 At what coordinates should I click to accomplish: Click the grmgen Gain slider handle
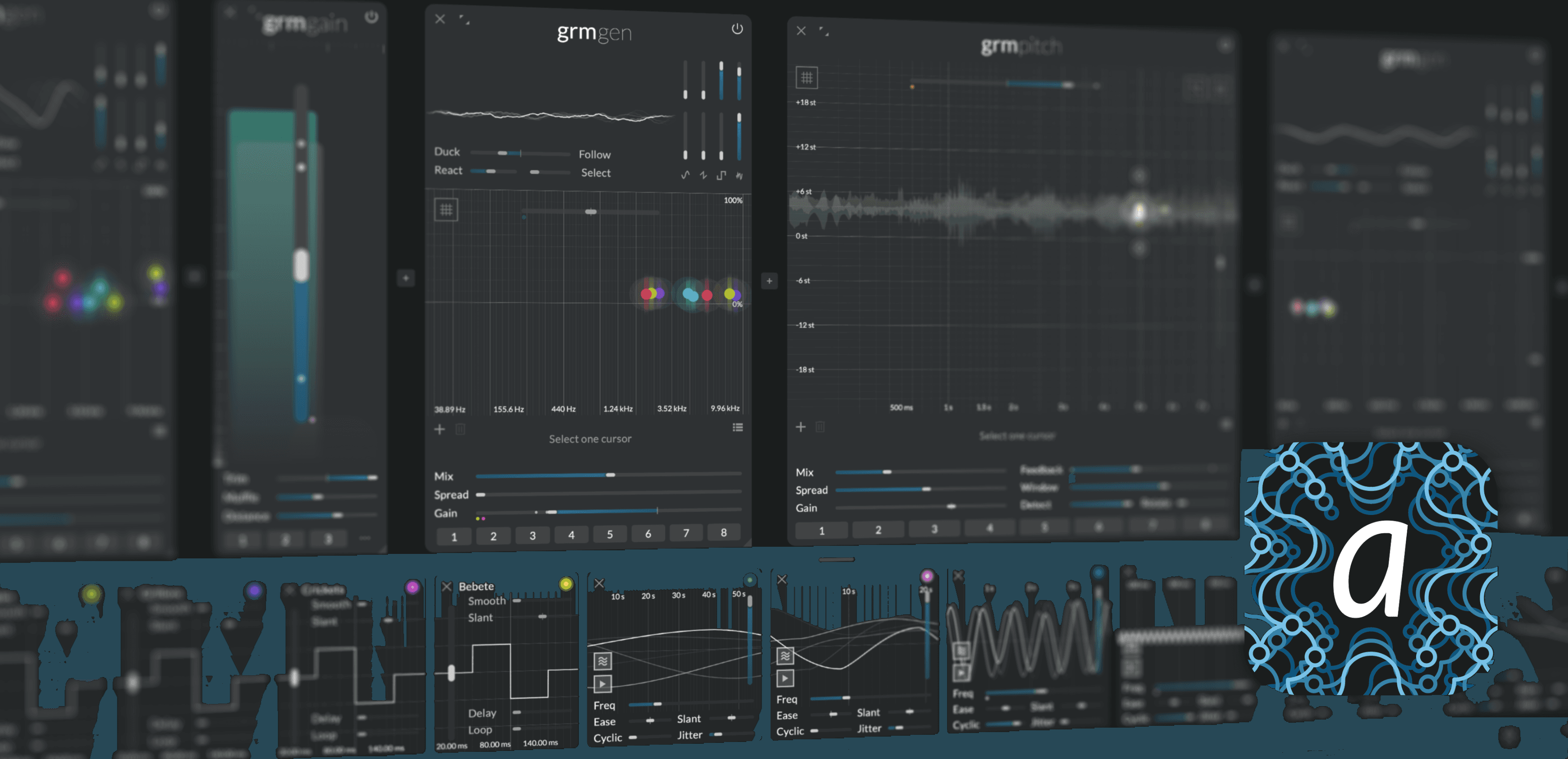coord(551,512)
